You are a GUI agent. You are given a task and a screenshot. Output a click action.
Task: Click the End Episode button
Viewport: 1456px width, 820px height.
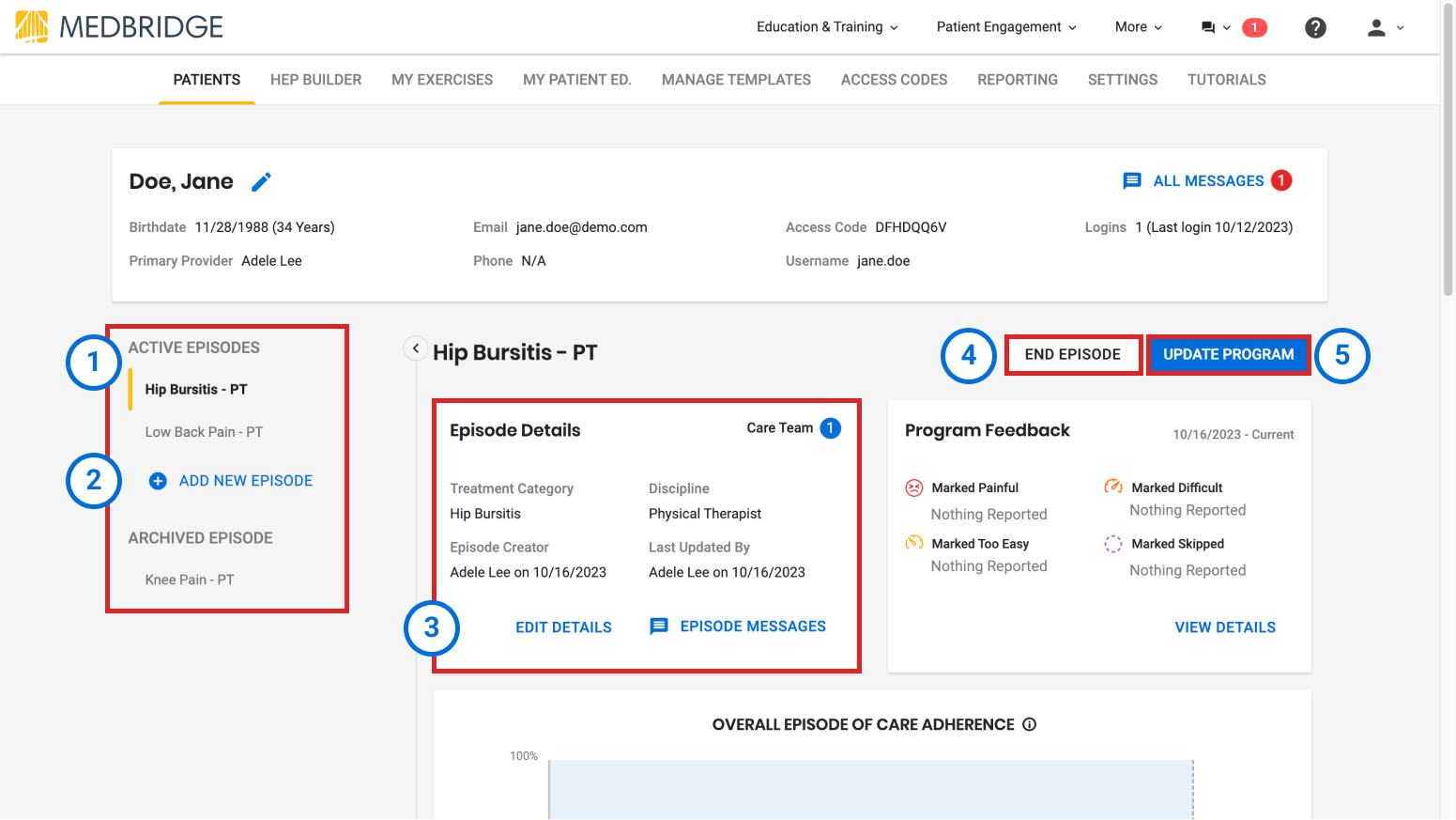pyautogui.click(x=1073, y=355)
